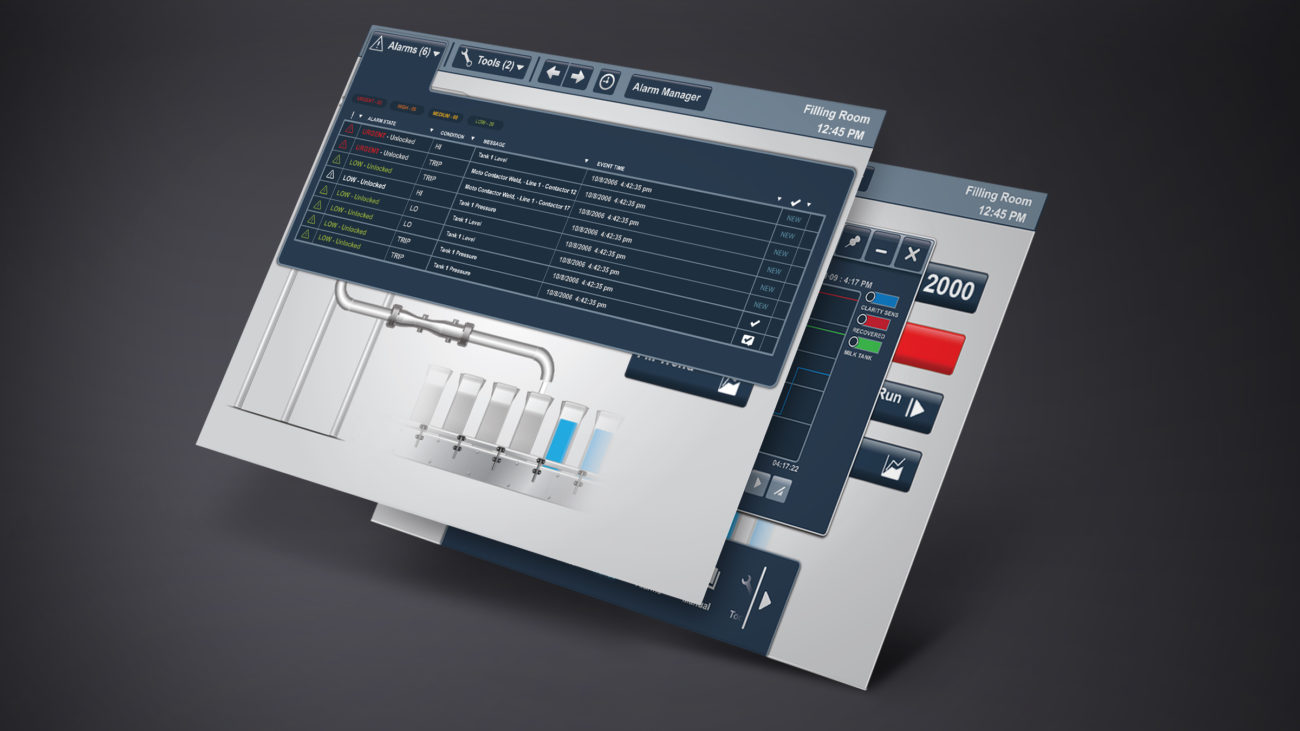
Task: Click the pin icon on the trend popup window
Action: coord(852,240)
